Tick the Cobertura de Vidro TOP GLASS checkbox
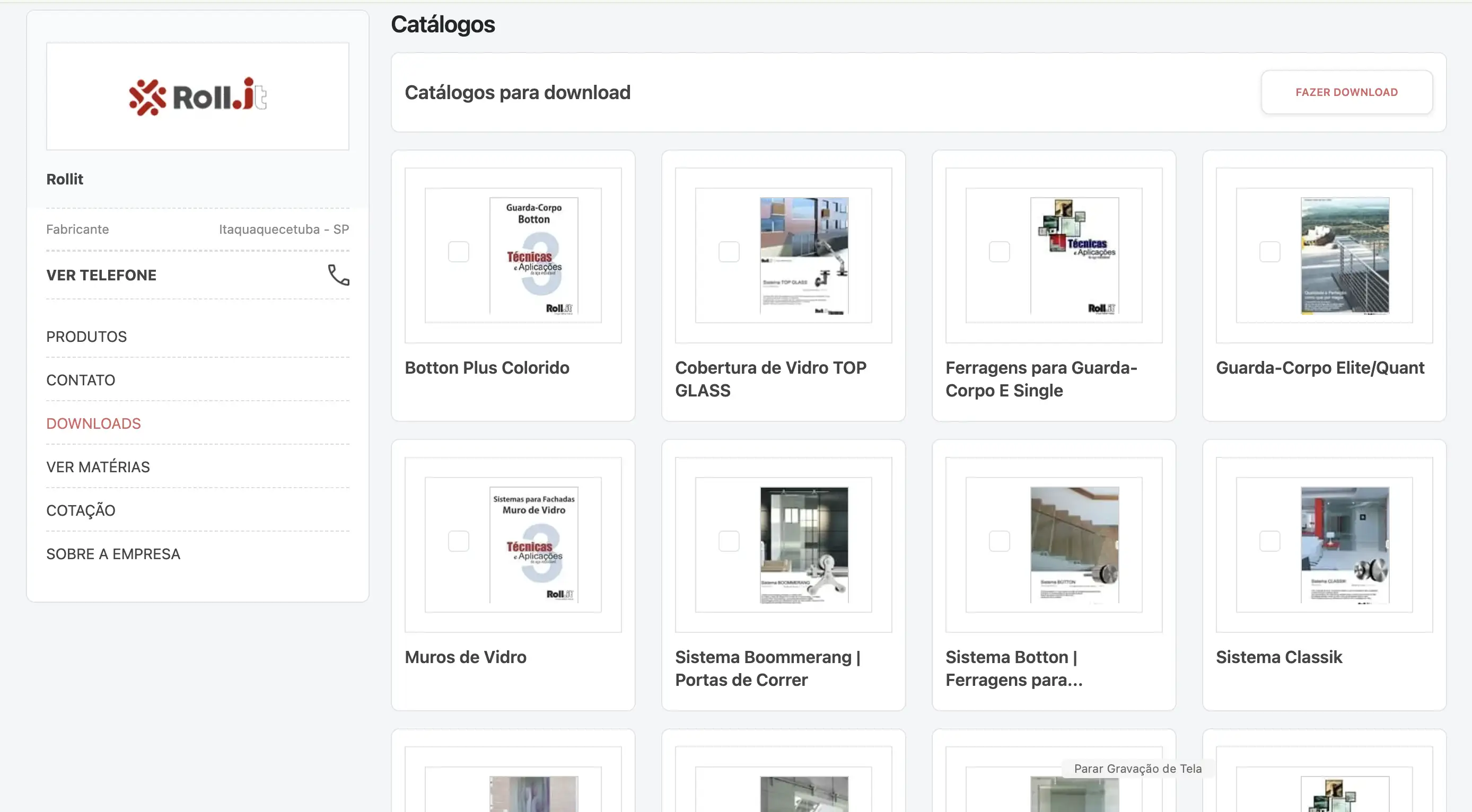This screenshot has width=1472, height=812. [729, 252]
